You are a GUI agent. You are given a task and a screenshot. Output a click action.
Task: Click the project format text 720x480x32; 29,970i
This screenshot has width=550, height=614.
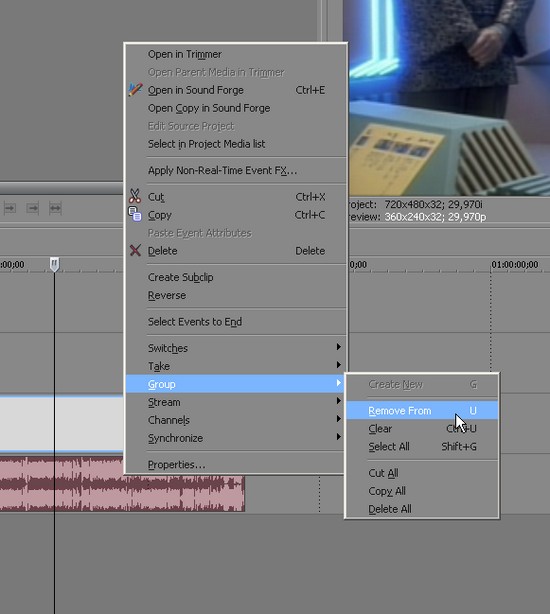(433, 204)
